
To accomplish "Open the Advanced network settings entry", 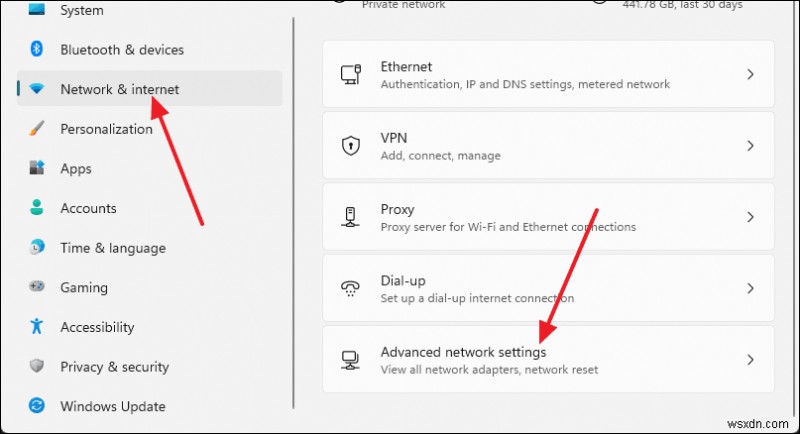I will tap(548, 360).
